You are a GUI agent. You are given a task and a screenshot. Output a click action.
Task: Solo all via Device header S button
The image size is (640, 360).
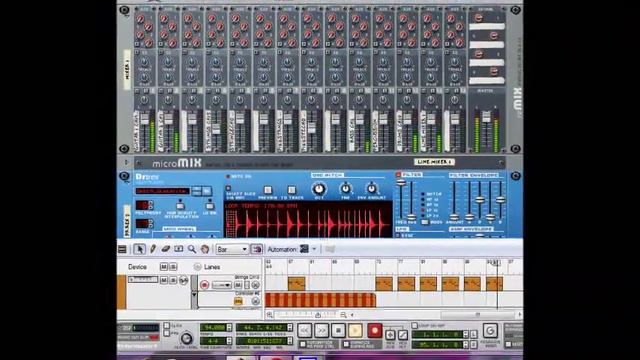(x=173, y=267)
